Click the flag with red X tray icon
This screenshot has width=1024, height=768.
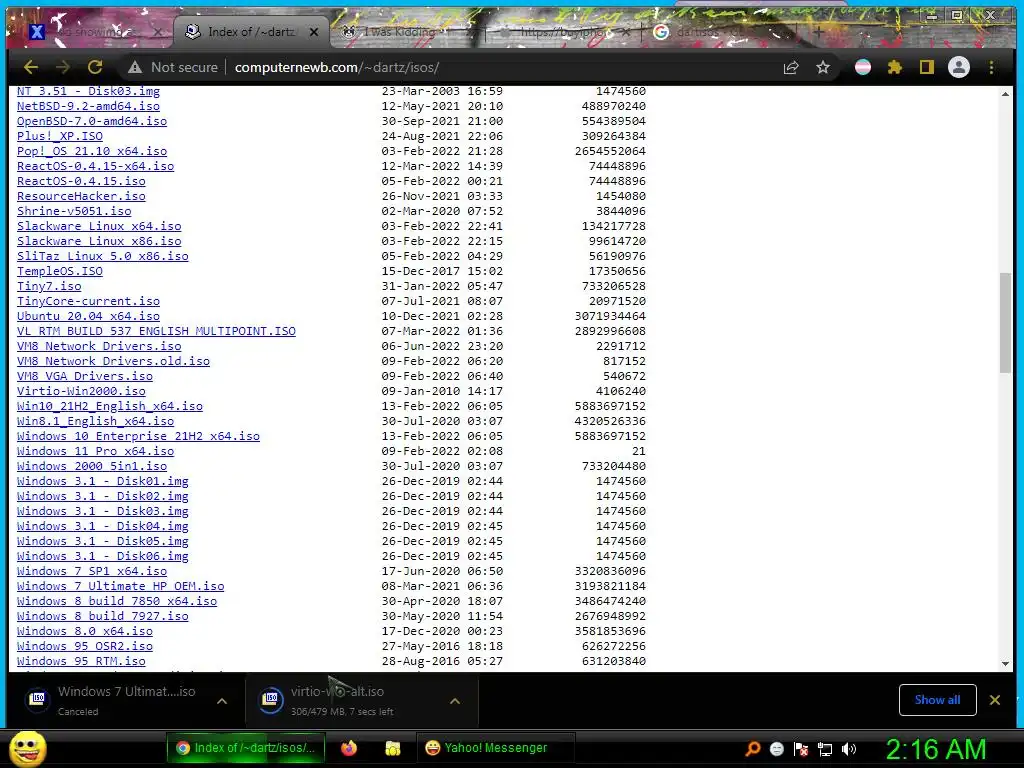(801, 749)
